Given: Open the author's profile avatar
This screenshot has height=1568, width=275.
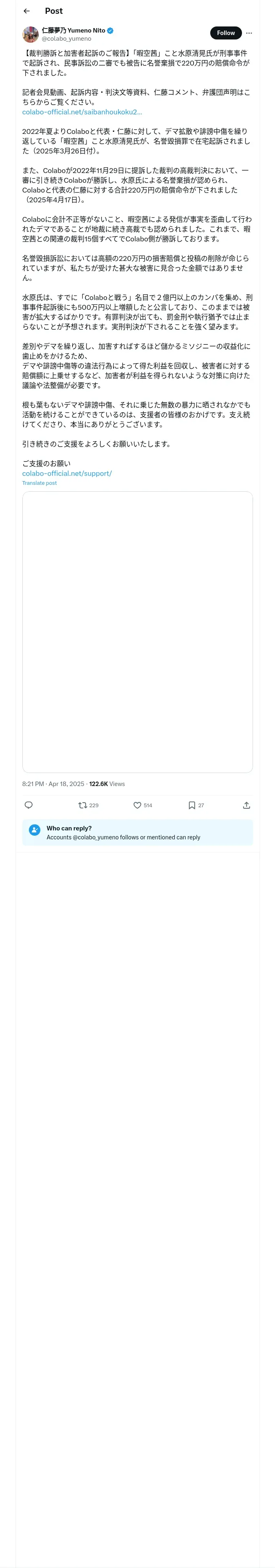Looking at the screenshot, I should click(31, 34).
